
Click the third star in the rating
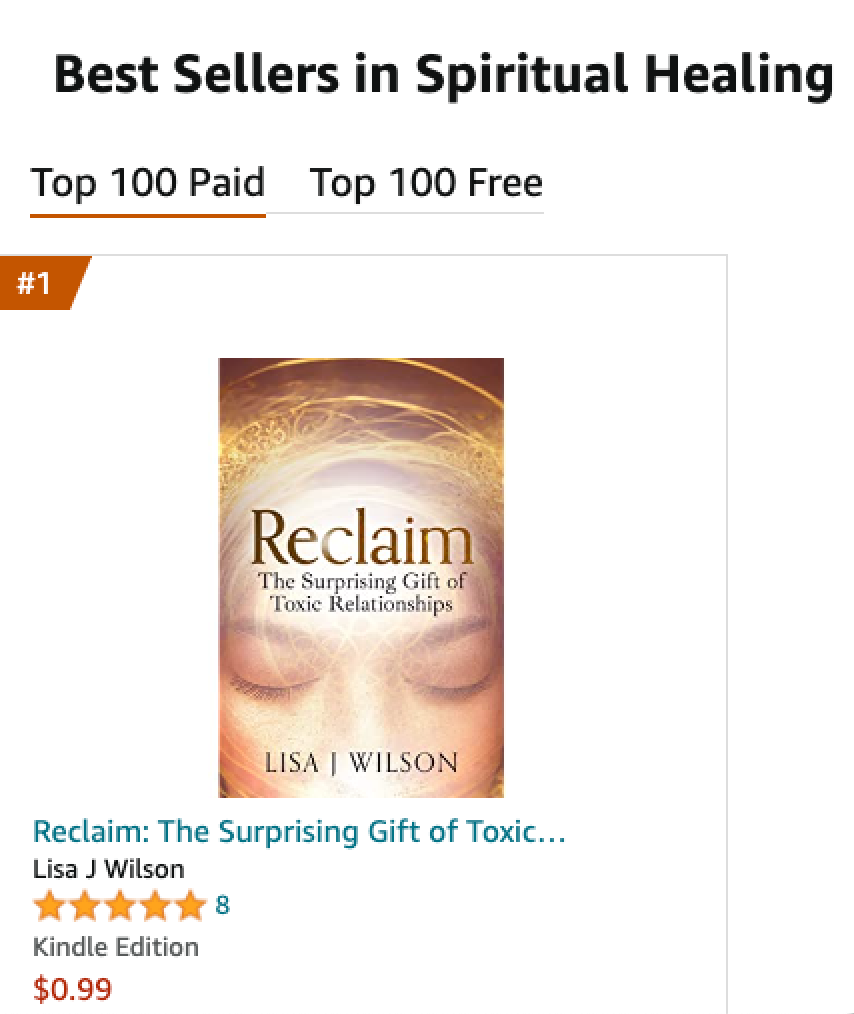(120, 907)
